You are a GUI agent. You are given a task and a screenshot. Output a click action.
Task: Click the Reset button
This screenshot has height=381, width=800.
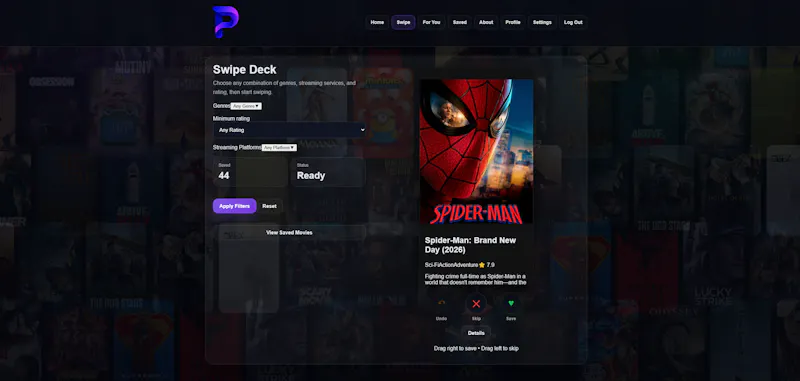(269, 206)
